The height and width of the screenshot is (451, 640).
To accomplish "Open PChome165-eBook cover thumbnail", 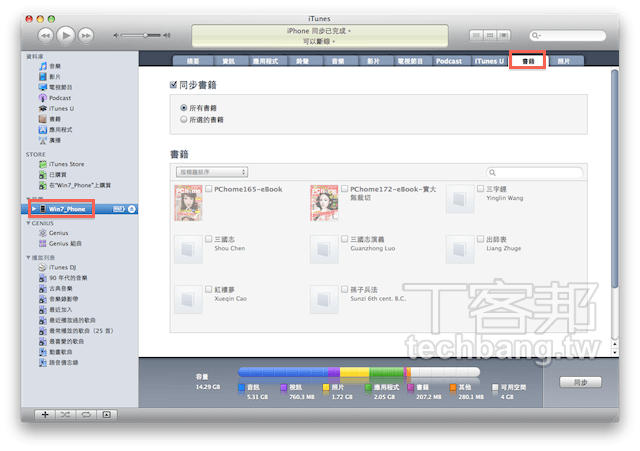I will [x=188, y=203].
